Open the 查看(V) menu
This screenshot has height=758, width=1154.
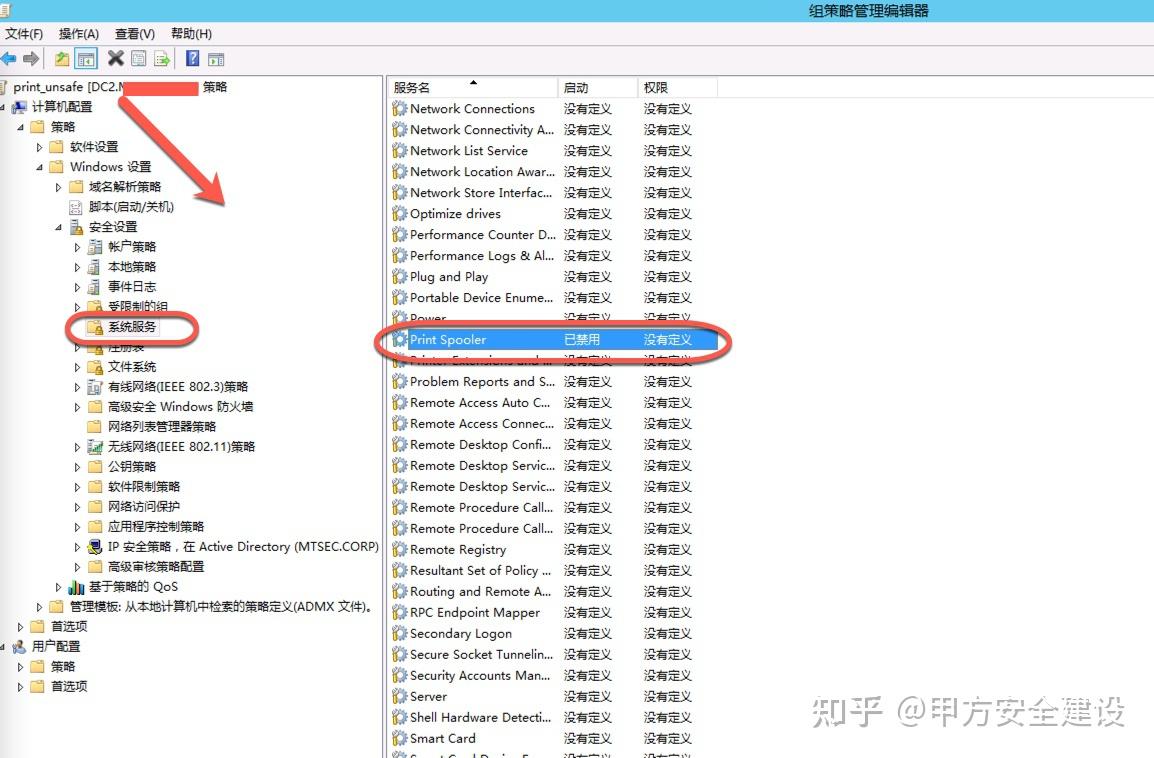point(134,33)
